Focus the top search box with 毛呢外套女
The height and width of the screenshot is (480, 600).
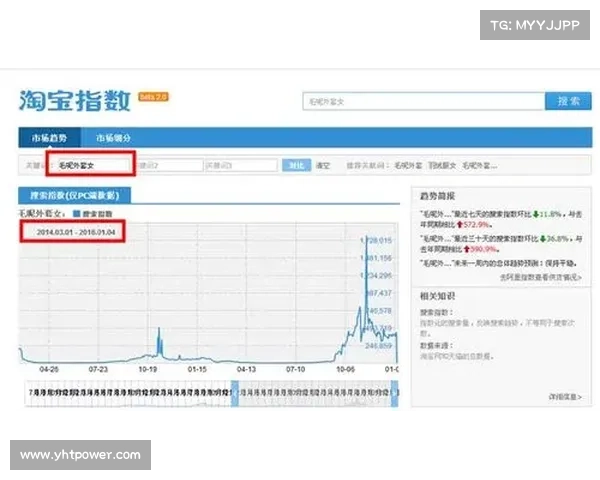[424, 101]
